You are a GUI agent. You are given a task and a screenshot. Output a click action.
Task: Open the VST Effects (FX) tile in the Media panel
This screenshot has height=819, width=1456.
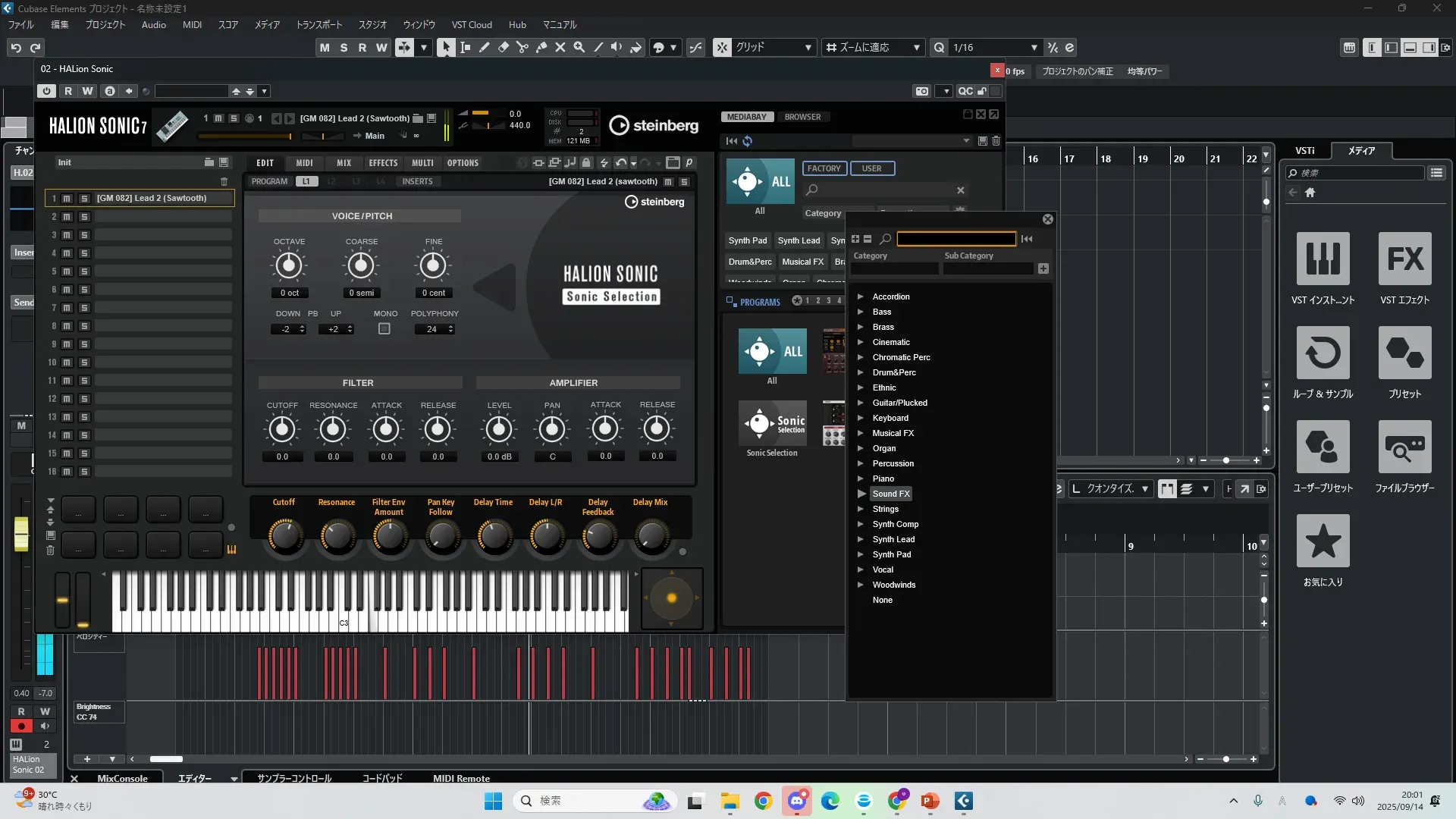click(1404, 259)
